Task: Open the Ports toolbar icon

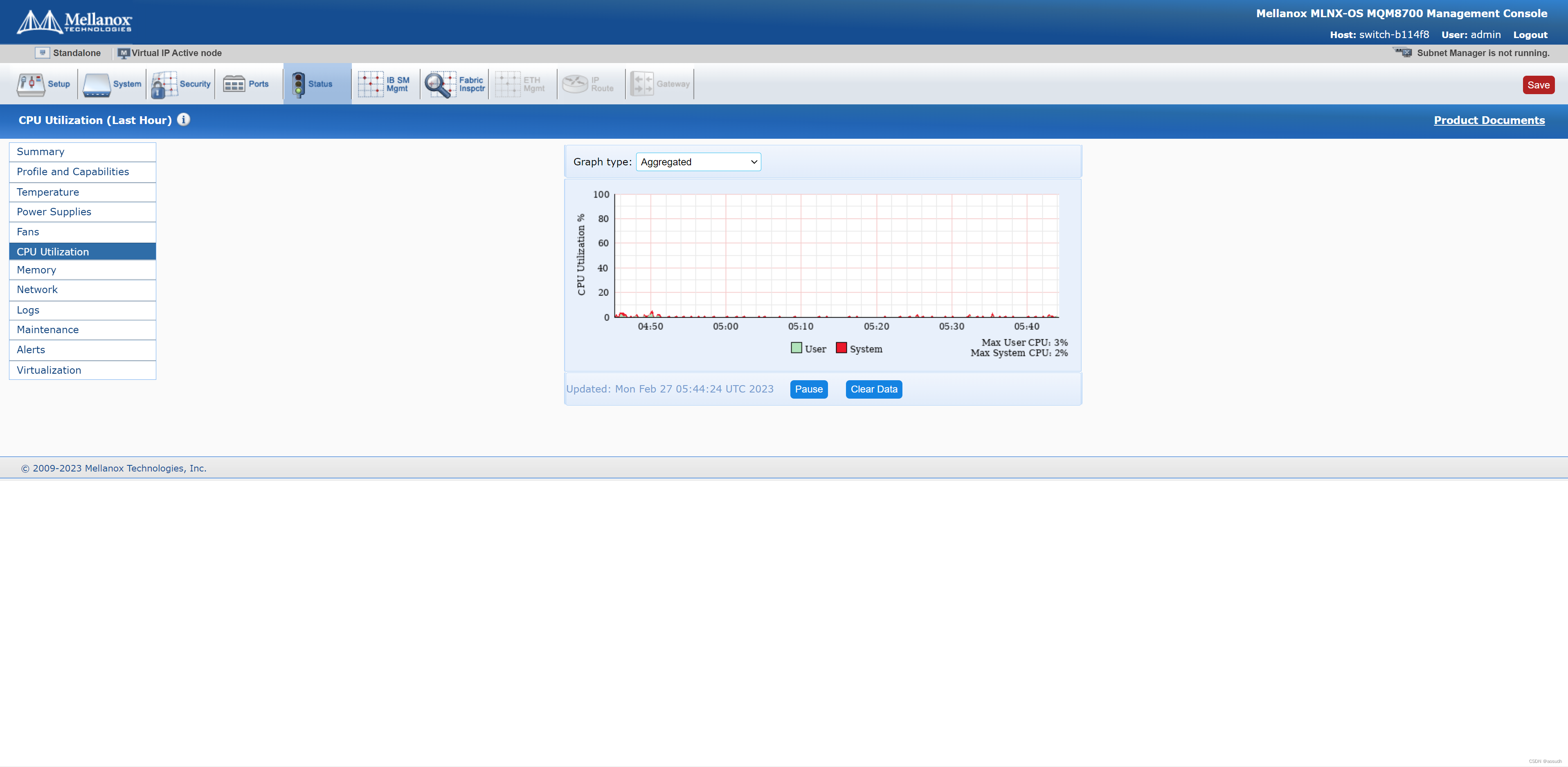Action: pos(234,84)
